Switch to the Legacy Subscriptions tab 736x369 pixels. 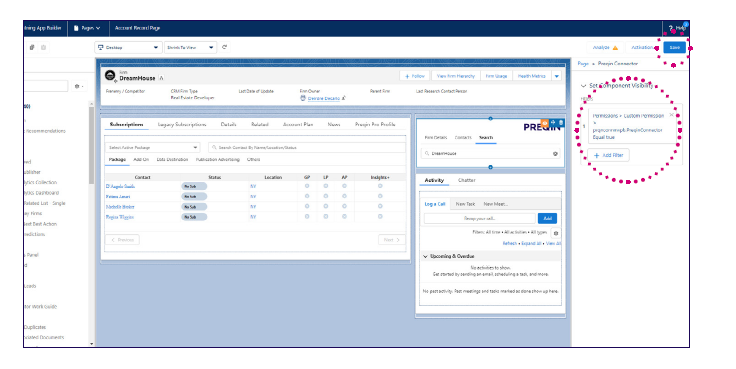(182, 124)
